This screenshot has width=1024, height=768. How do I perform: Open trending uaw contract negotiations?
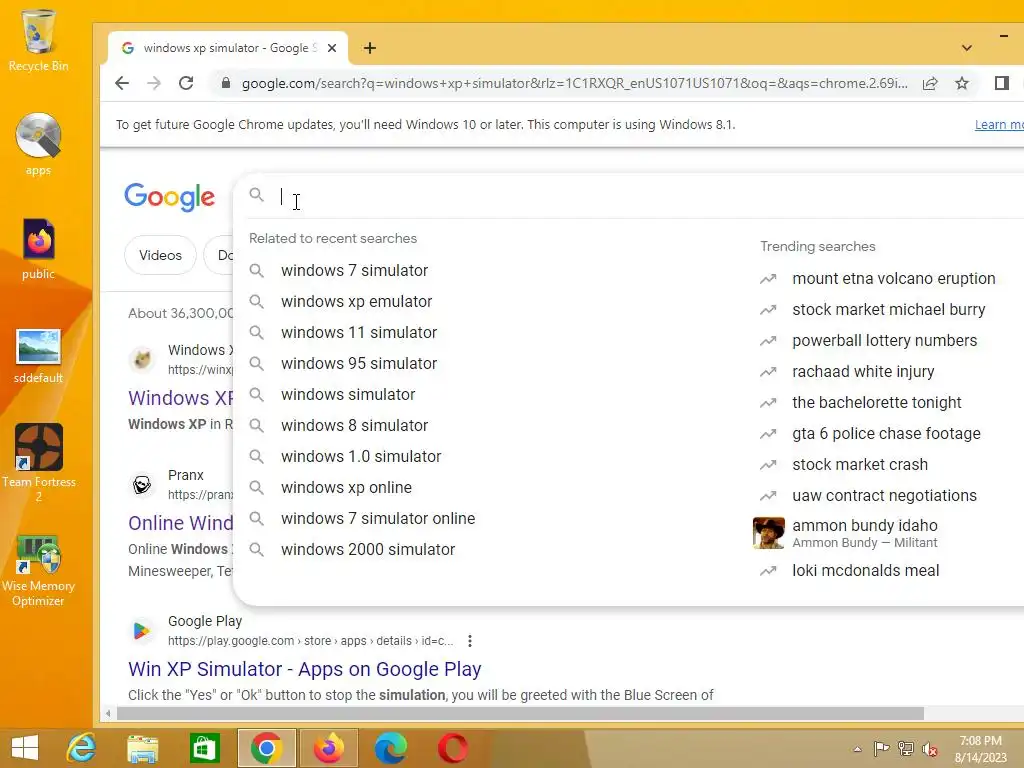point(884,496)
